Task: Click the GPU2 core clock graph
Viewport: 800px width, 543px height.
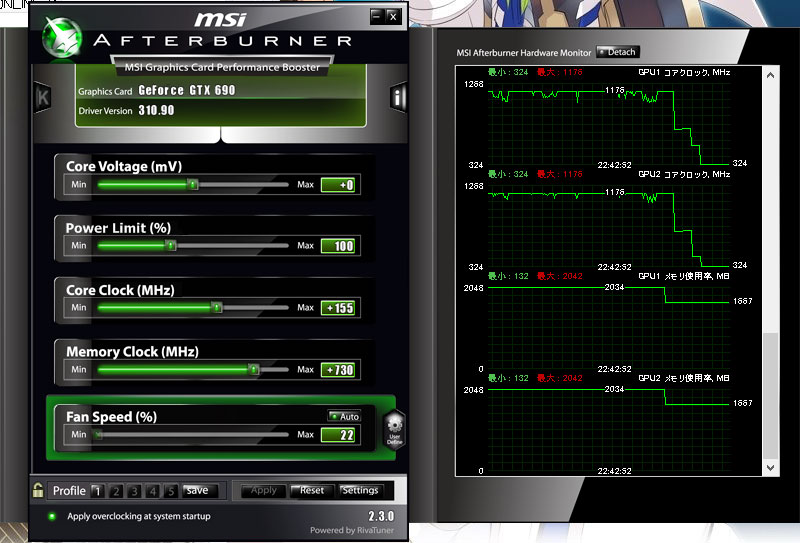Action: [x=609, y=226]
